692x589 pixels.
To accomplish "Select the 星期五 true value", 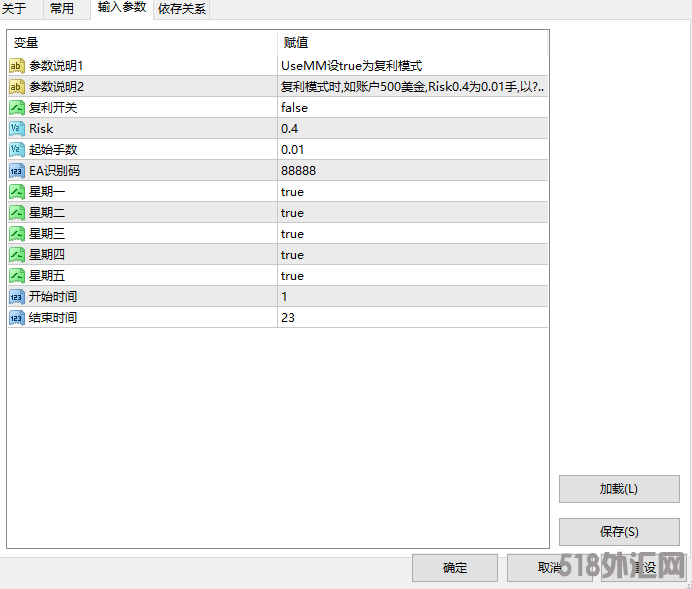I will [x=413, y=276].
